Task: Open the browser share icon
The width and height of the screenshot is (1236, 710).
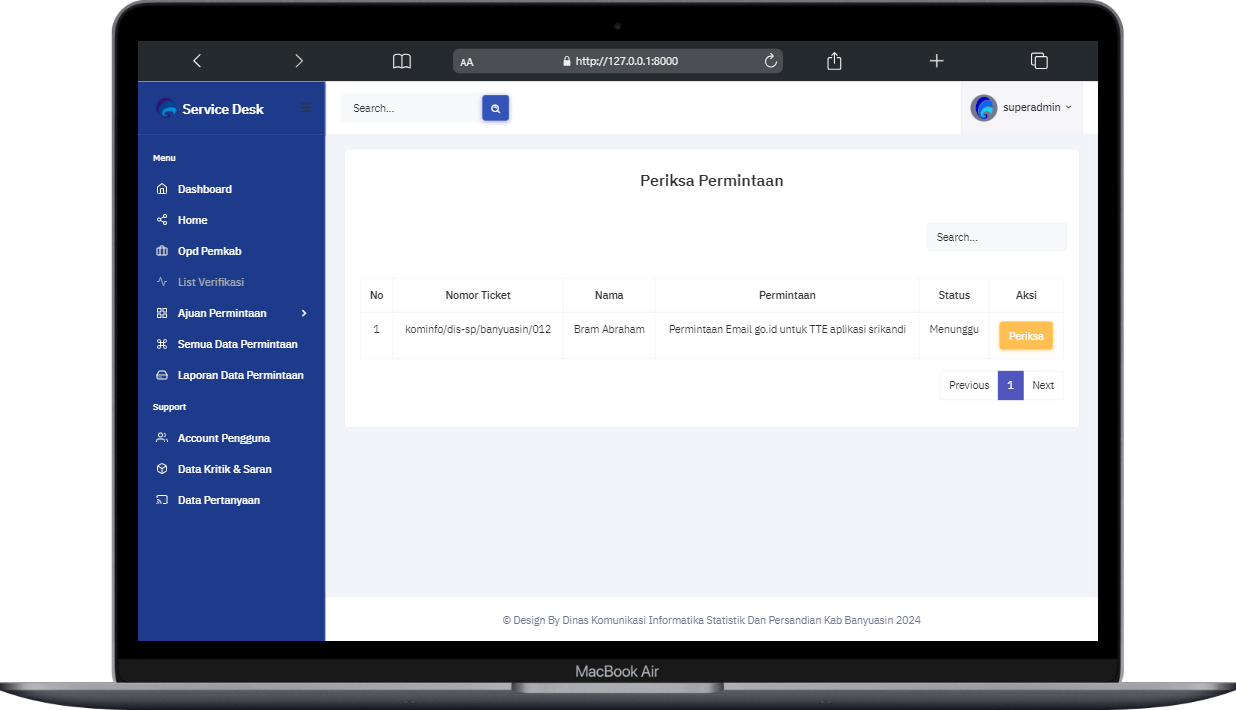Action: [834, 61]
